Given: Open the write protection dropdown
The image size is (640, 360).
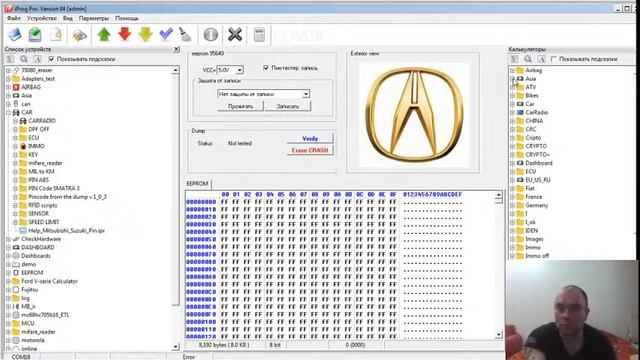Looking at the screenshot, I should click(x=263, y=94).
